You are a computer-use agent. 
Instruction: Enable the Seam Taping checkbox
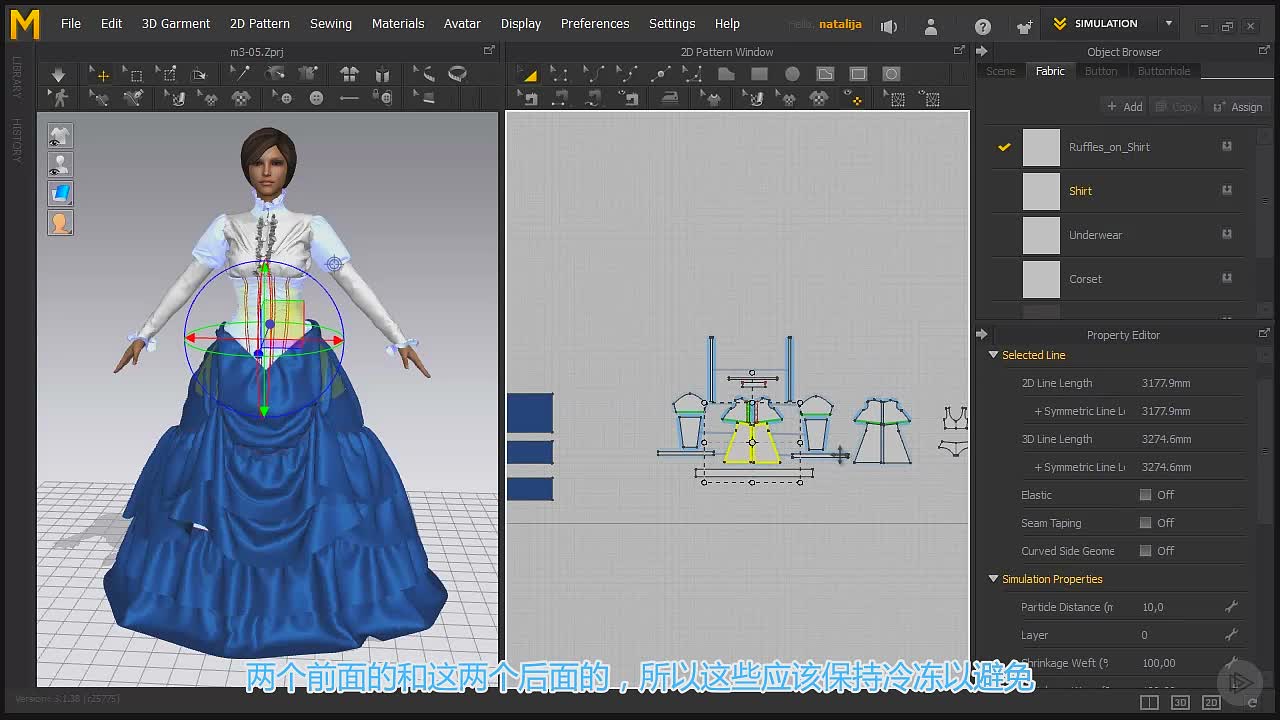(x=1145, y=523)
